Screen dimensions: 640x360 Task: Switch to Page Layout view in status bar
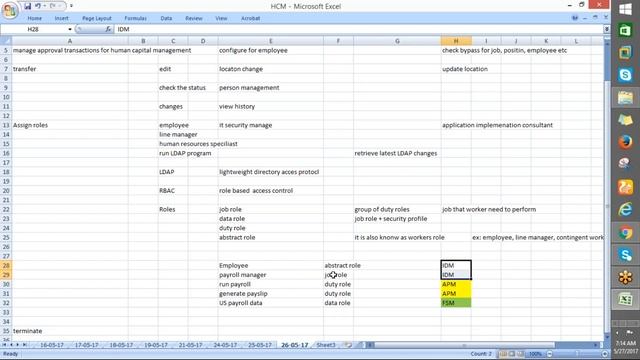click(511, 354)
